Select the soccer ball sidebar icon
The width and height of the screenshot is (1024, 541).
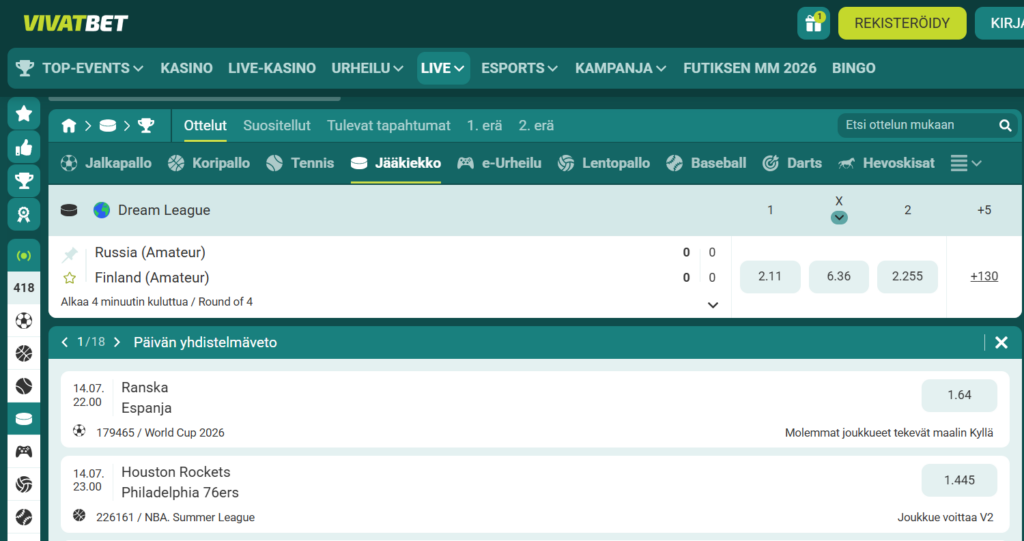pos(24,321)
